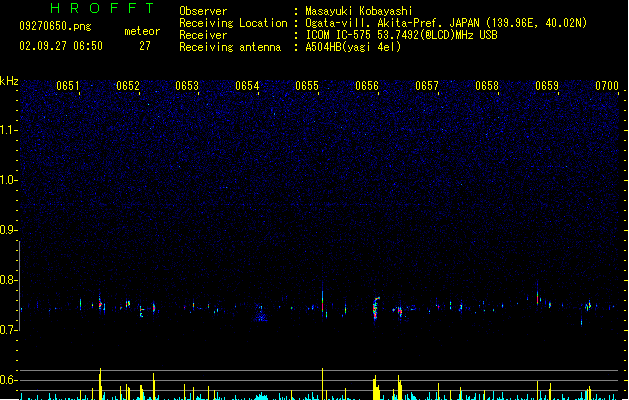Viewport: 629px width, 400px height.
Task: Click the 0.9 kHz axis tick label
Action: pyautogui.click(x=8, y=230)
